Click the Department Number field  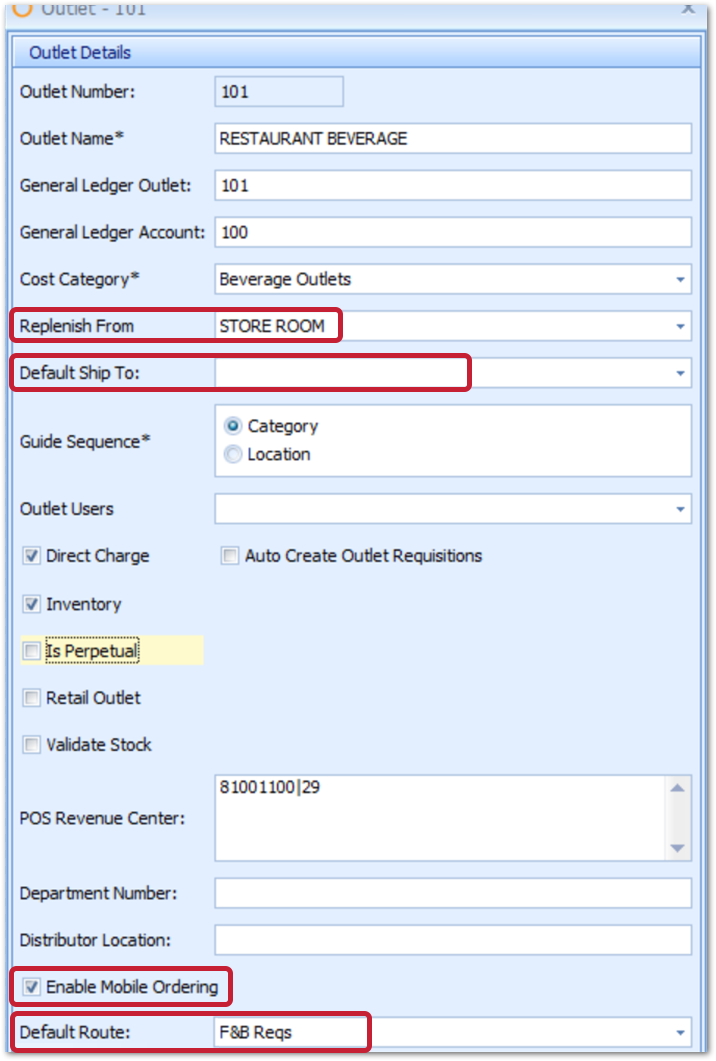(x=450, y=893)
